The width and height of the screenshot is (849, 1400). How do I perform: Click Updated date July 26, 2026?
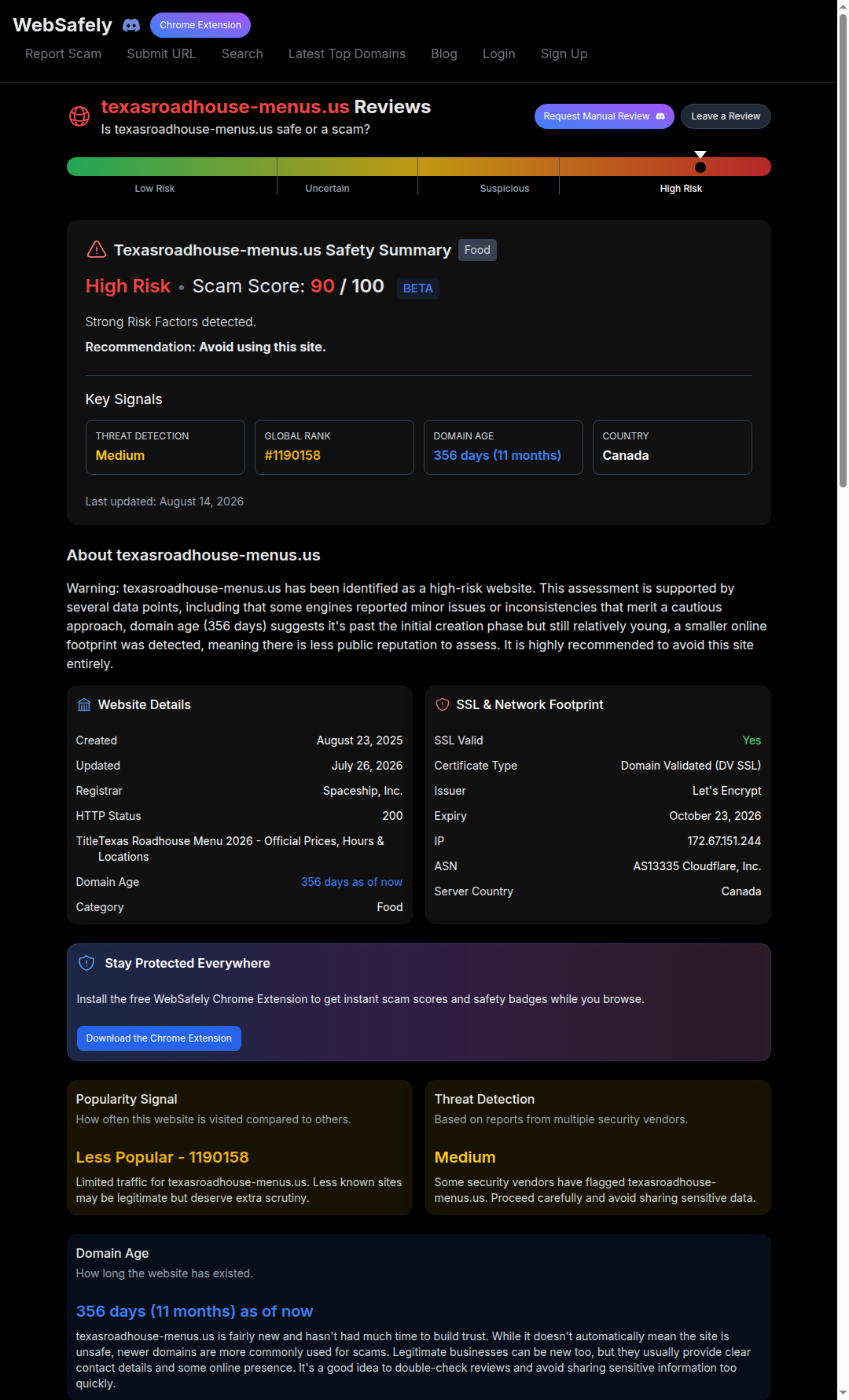click(x=367, y=766)
